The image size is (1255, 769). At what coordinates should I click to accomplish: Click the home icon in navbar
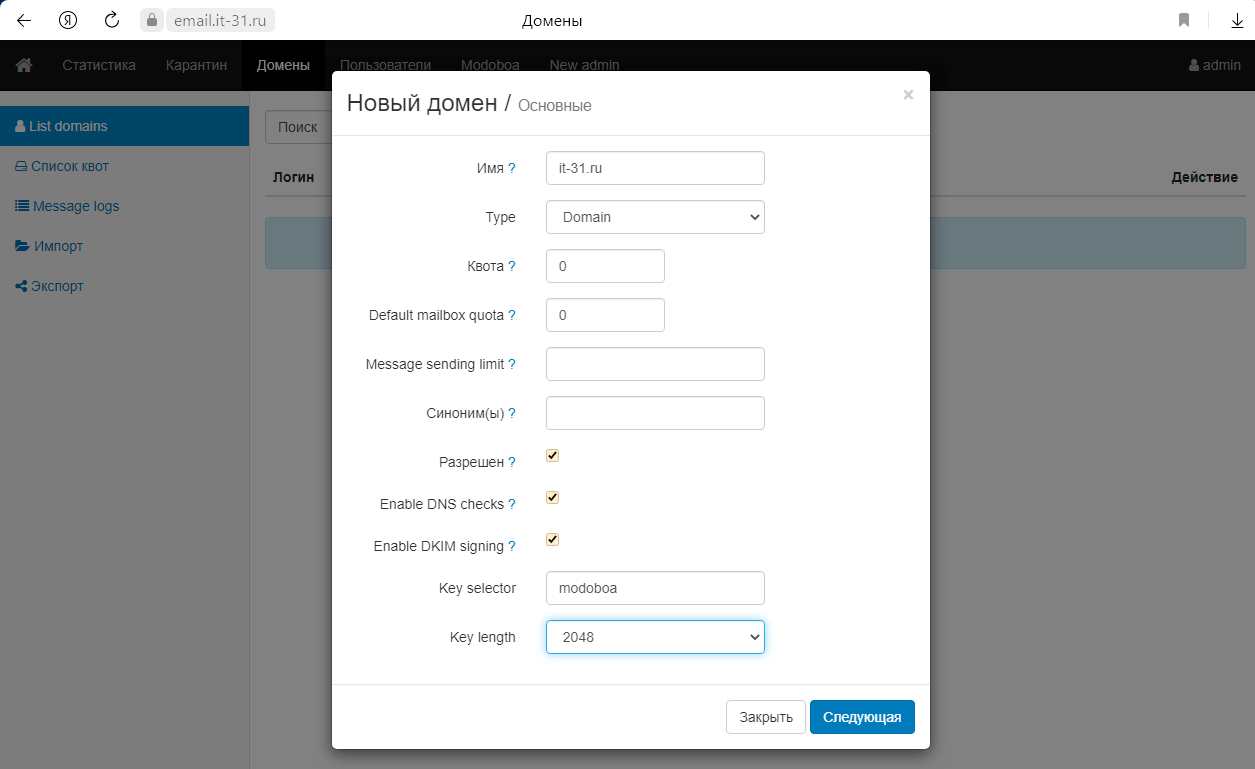24,65
